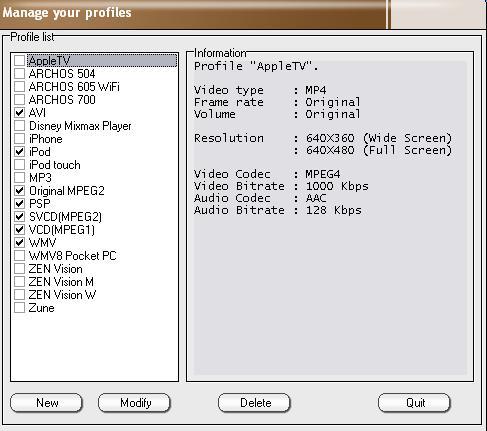Select the MP3 profile label
The image size is (487, 431).
[x=40, y=178]
